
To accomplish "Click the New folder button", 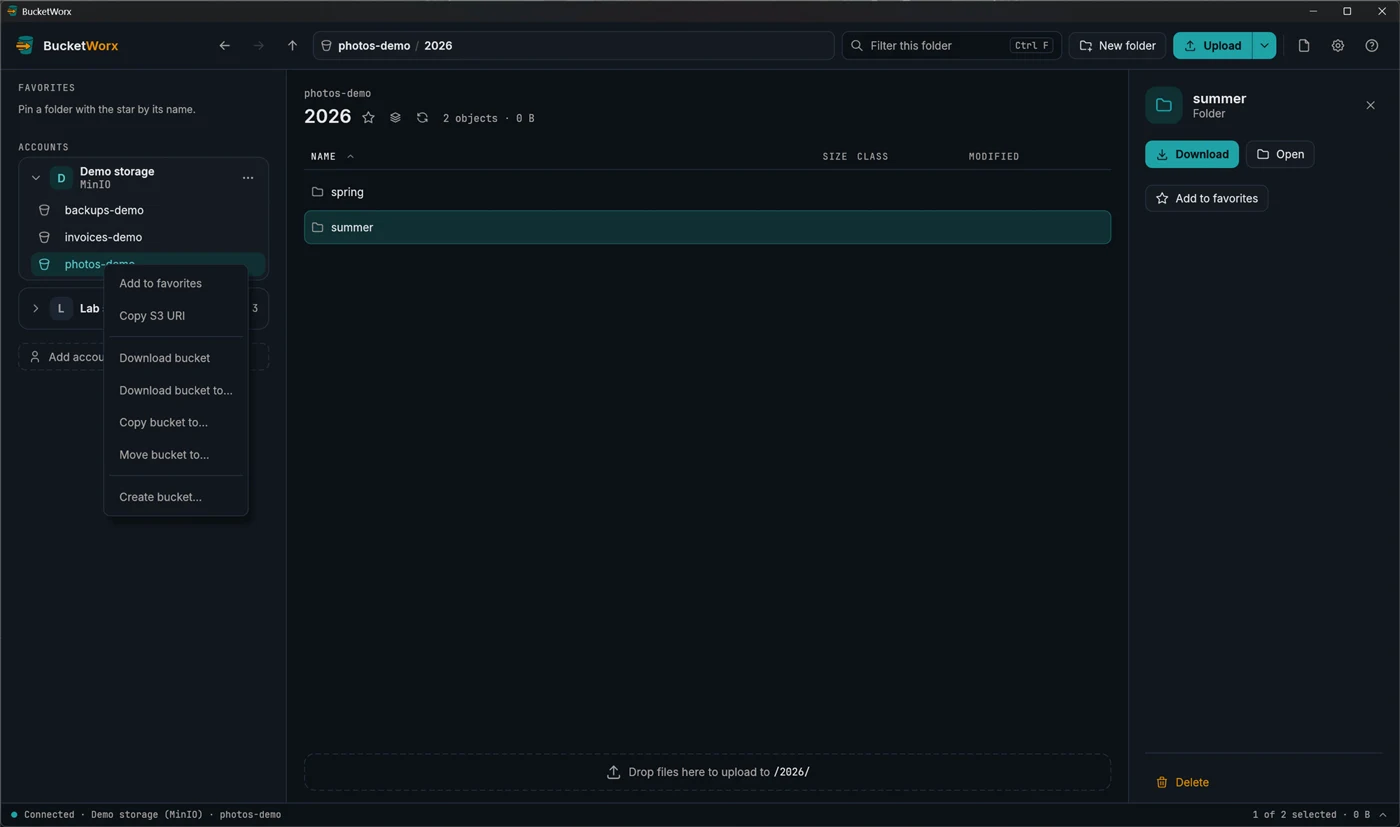I will 1117,46.
